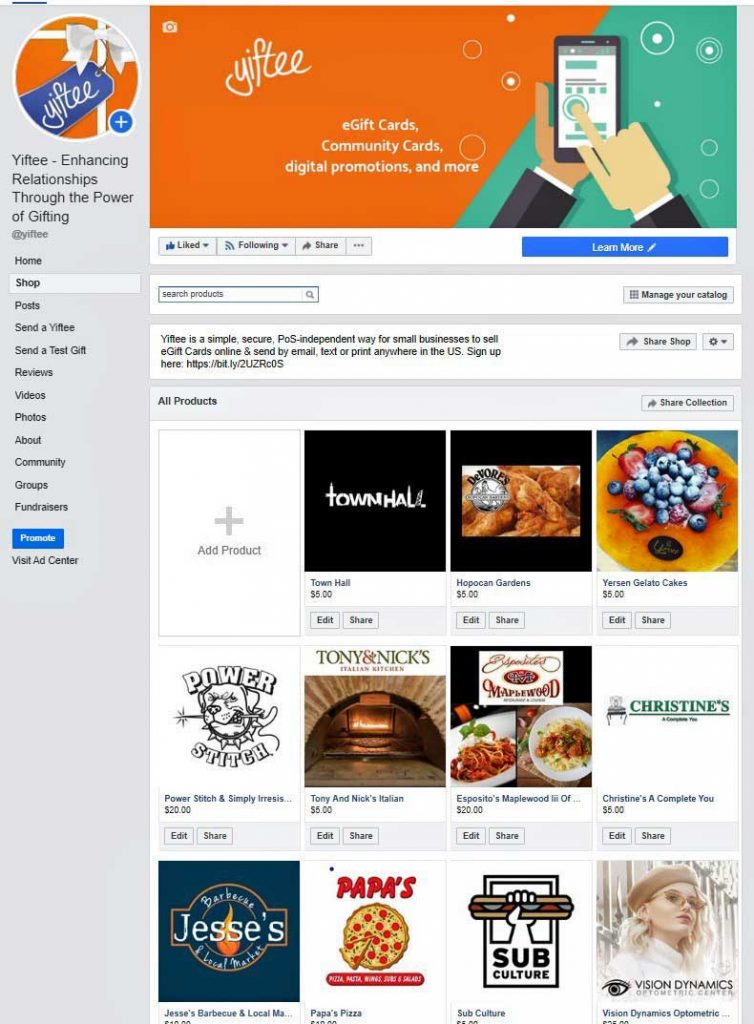The width and height of the screenshot is (754, 1024).
Task: Click the blue Promote button
Action: point(38,538)
